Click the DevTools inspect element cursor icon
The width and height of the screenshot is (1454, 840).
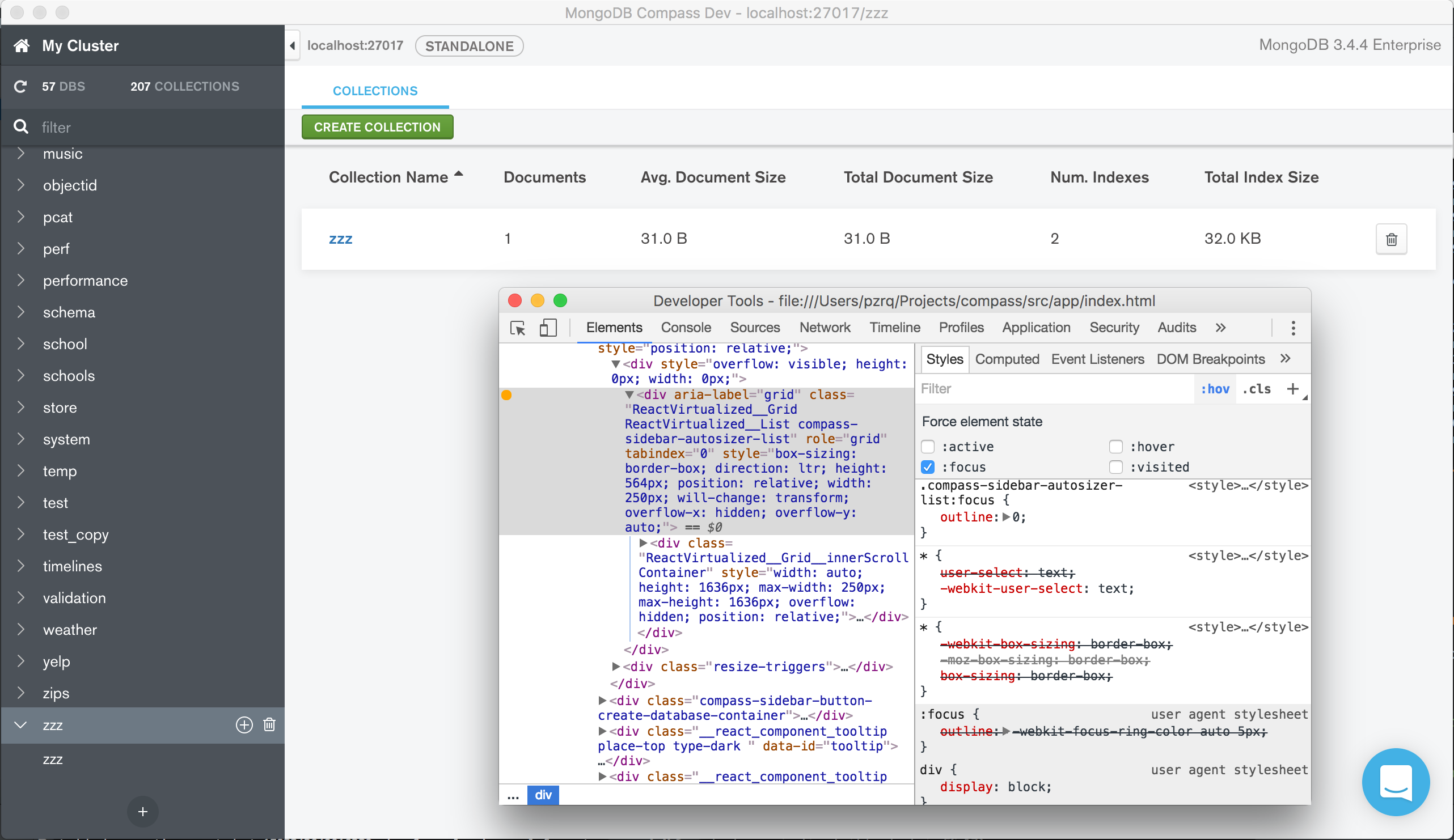coord(518,328)
